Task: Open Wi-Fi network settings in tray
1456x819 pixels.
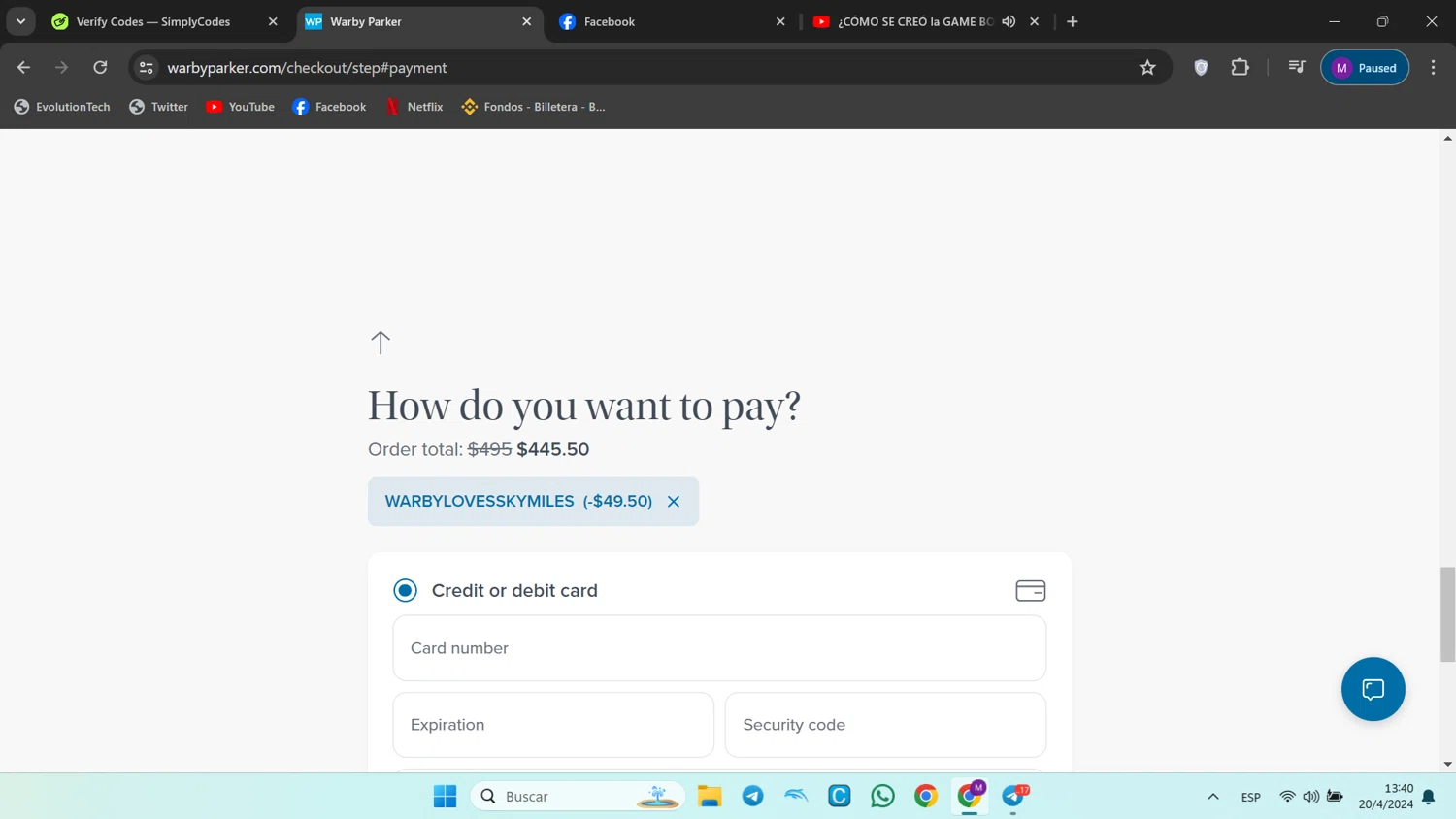Action: coord(1287,797)
